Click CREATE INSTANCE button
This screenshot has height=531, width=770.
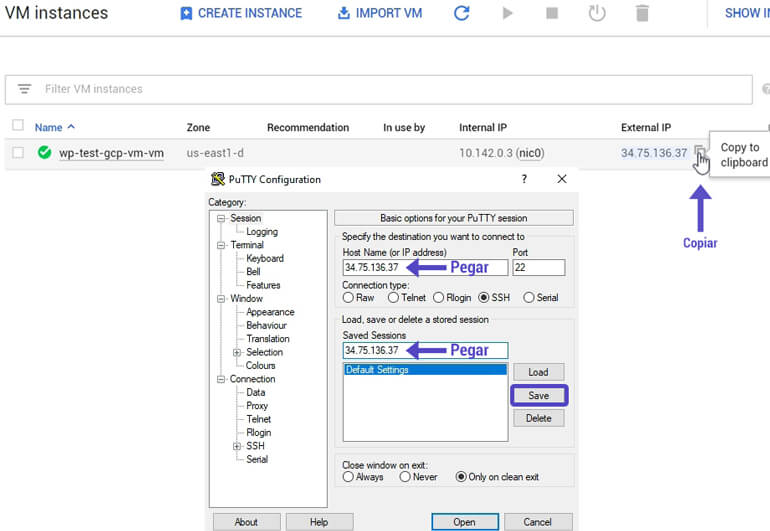241,13
